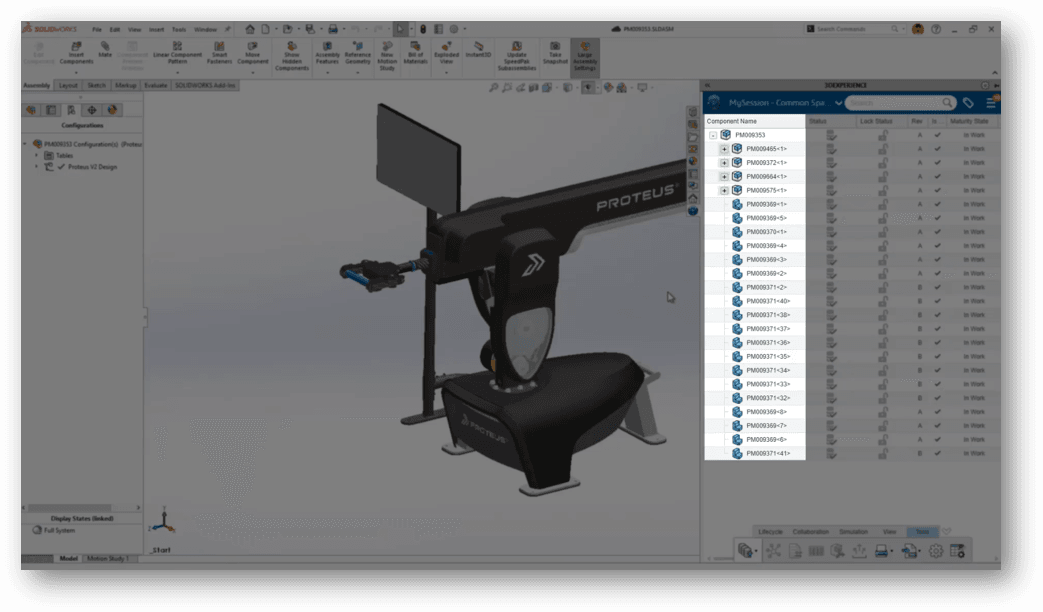Collapse the PM009353 root node
1043x612 pixels.
coord(713,134)
